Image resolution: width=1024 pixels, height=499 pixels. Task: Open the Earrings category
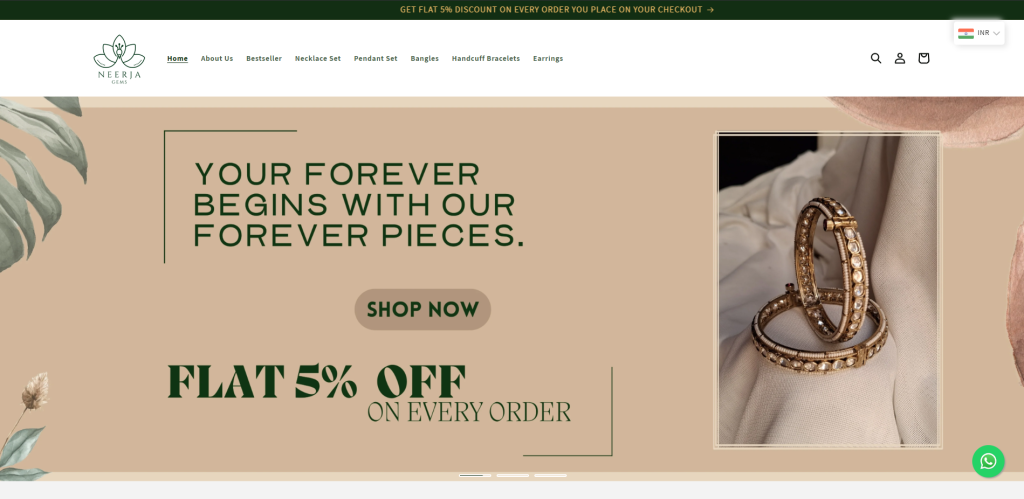(x=548, y=58)
